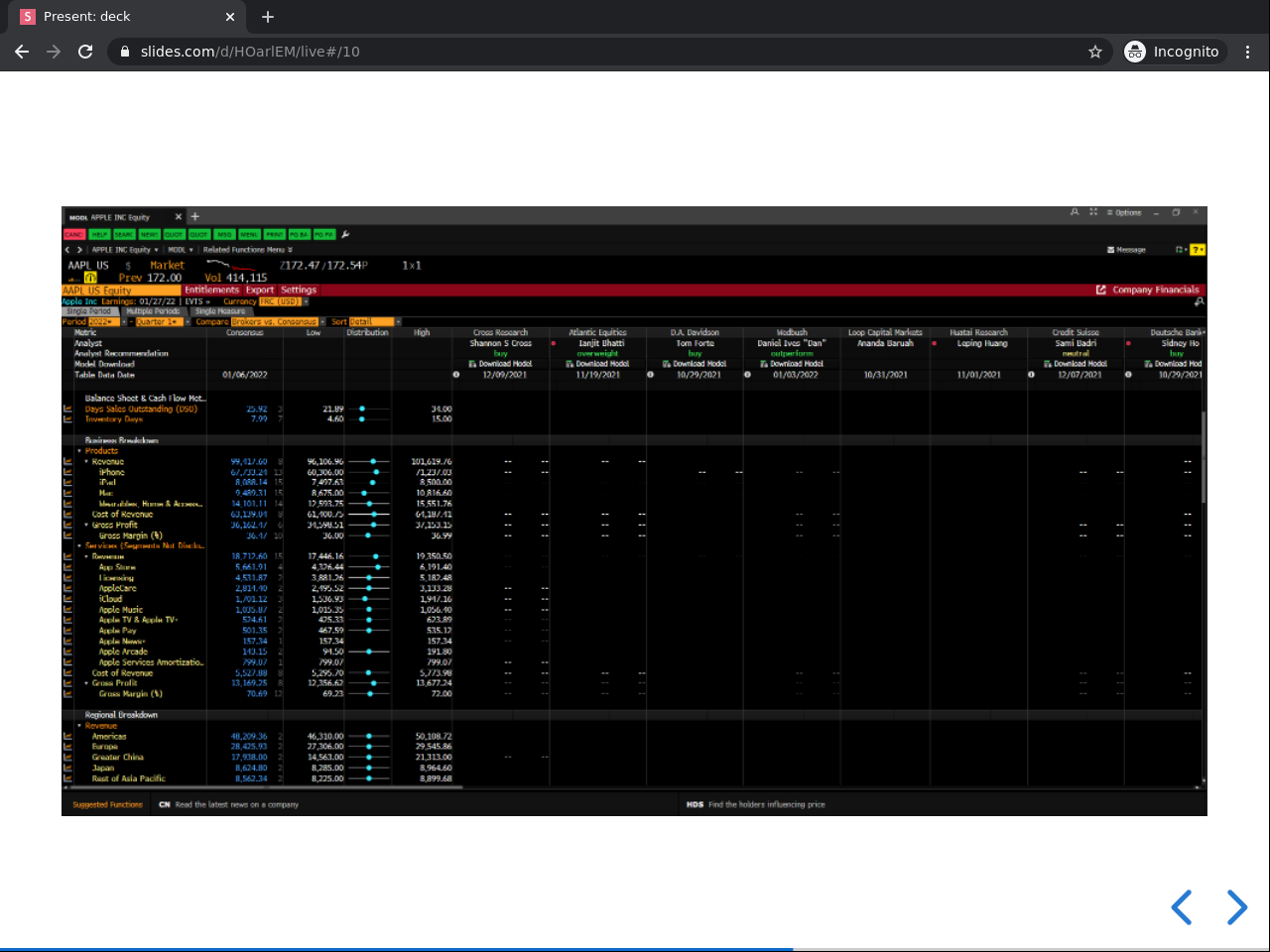The width and height of the screenshot is (1270, 952).
Task: Click the green MENU key
Action: pos(249,235)
